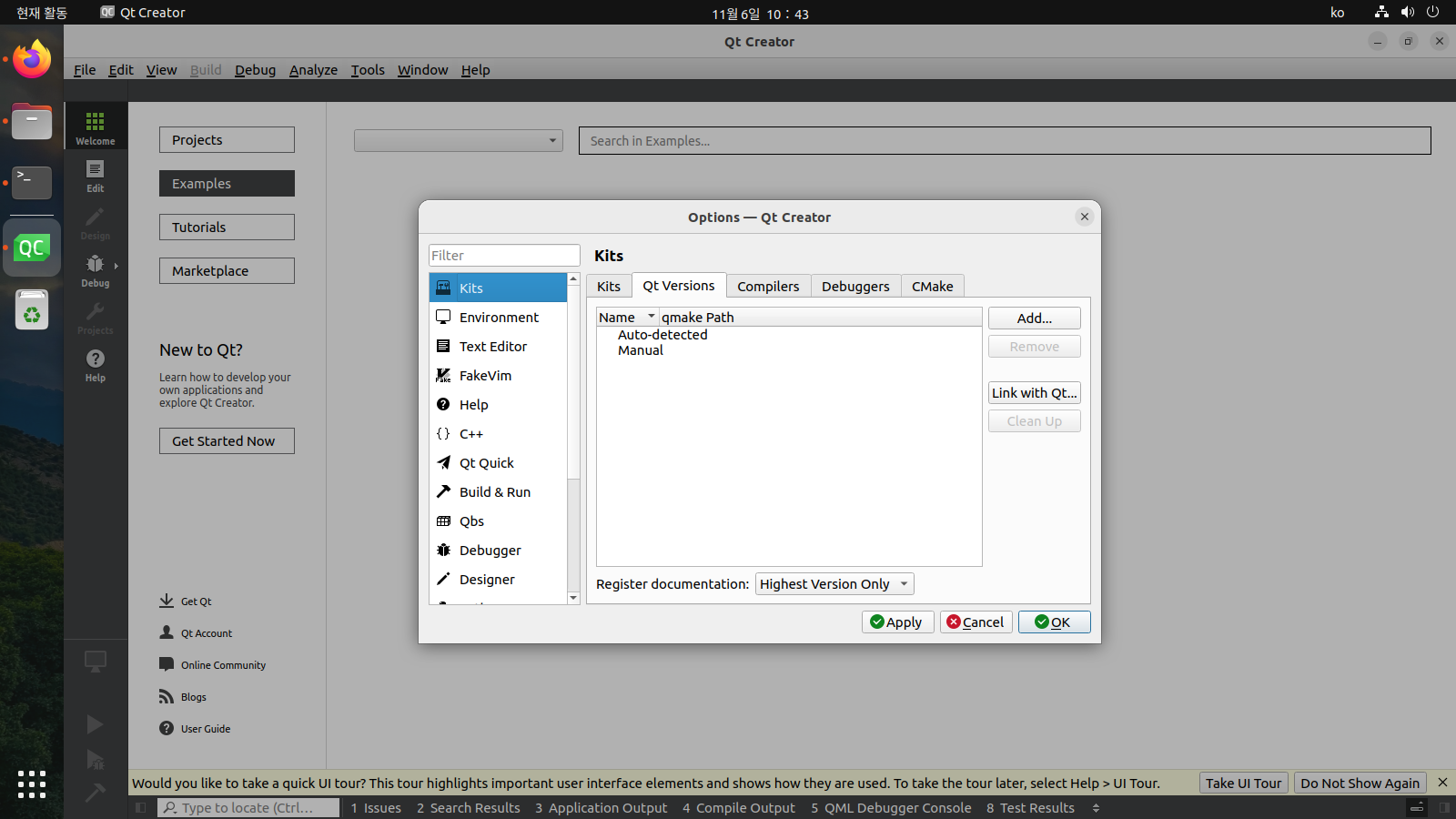The image size is (1456, 819).
Task: Toggle left sidebar visibility icon
Action: (x=140, y=807)
